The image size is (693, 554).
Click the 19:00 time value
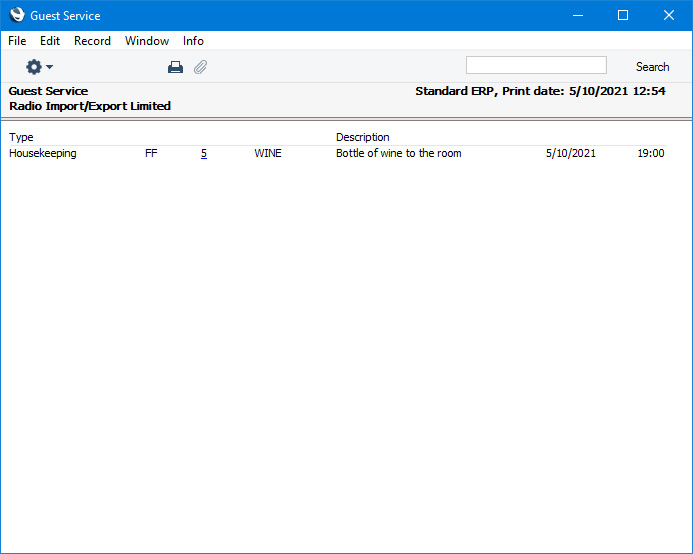click(x=651, y=153)
